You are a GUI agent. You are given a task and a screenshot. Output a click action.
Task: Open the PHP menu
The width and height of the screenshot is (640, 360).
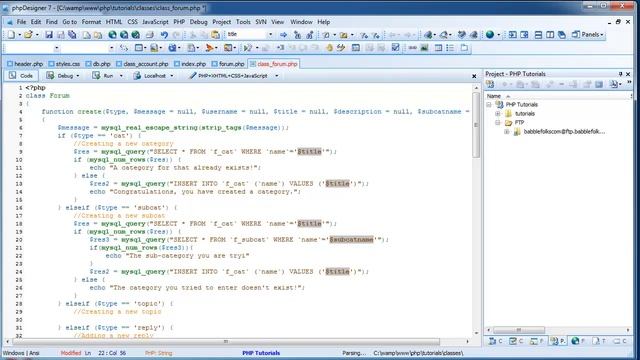coord(179,22)
